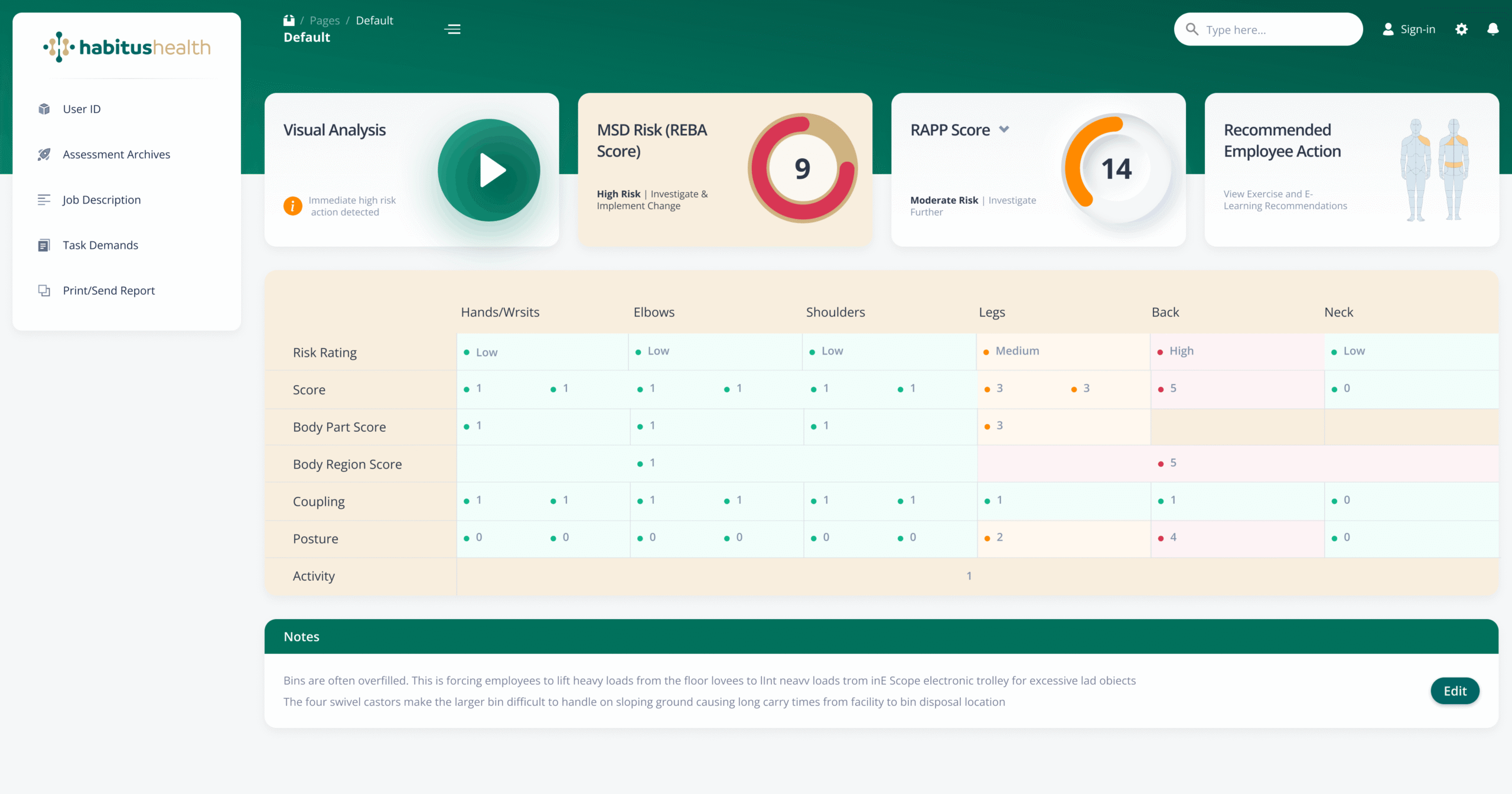Open Assessment Archives from the sidebar

coord(116,154)
